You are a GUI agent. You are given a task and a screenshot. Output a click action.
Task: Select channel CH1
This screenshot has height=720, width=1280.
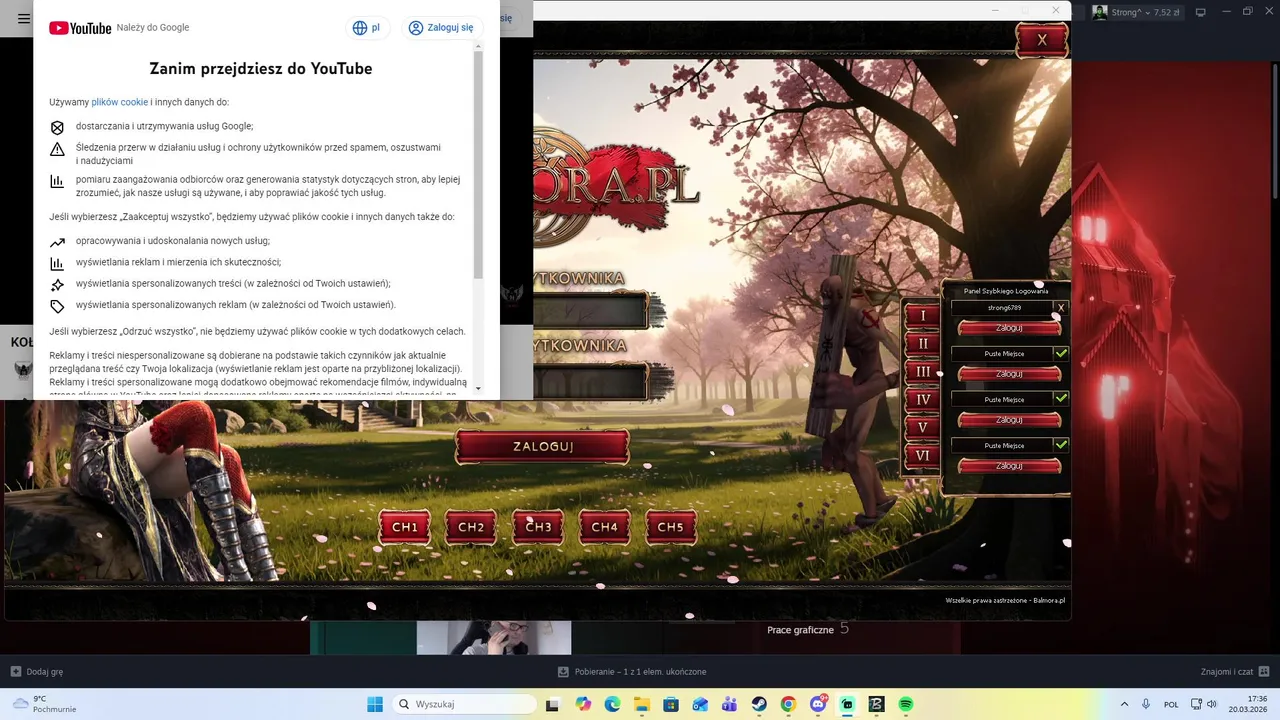coord(405,527)
